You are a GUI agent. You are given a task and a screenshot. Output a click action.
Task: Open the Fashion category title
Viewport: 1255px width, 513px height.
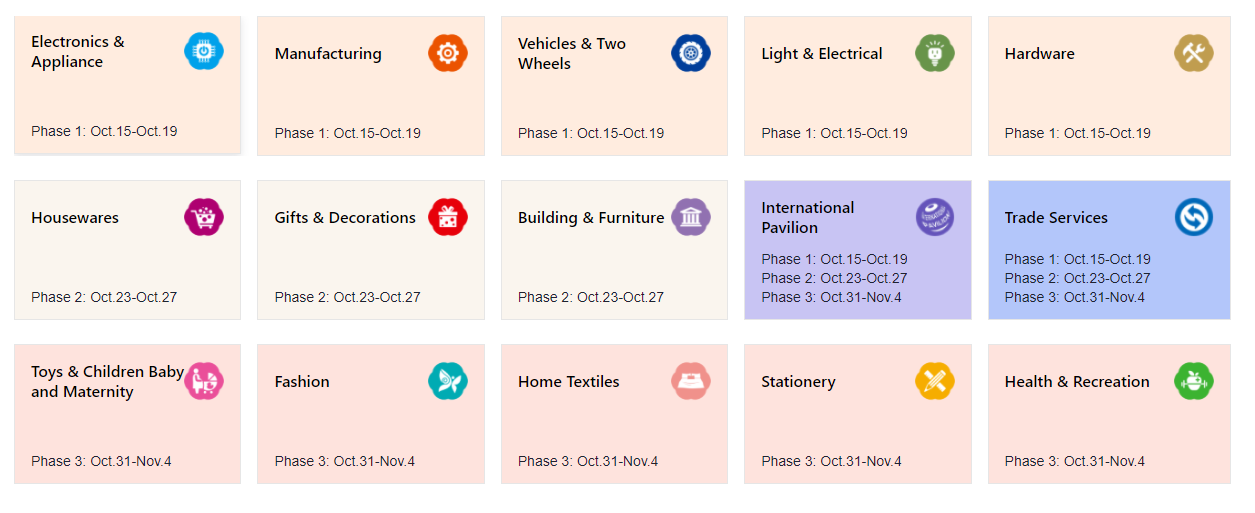click(302, 382)
